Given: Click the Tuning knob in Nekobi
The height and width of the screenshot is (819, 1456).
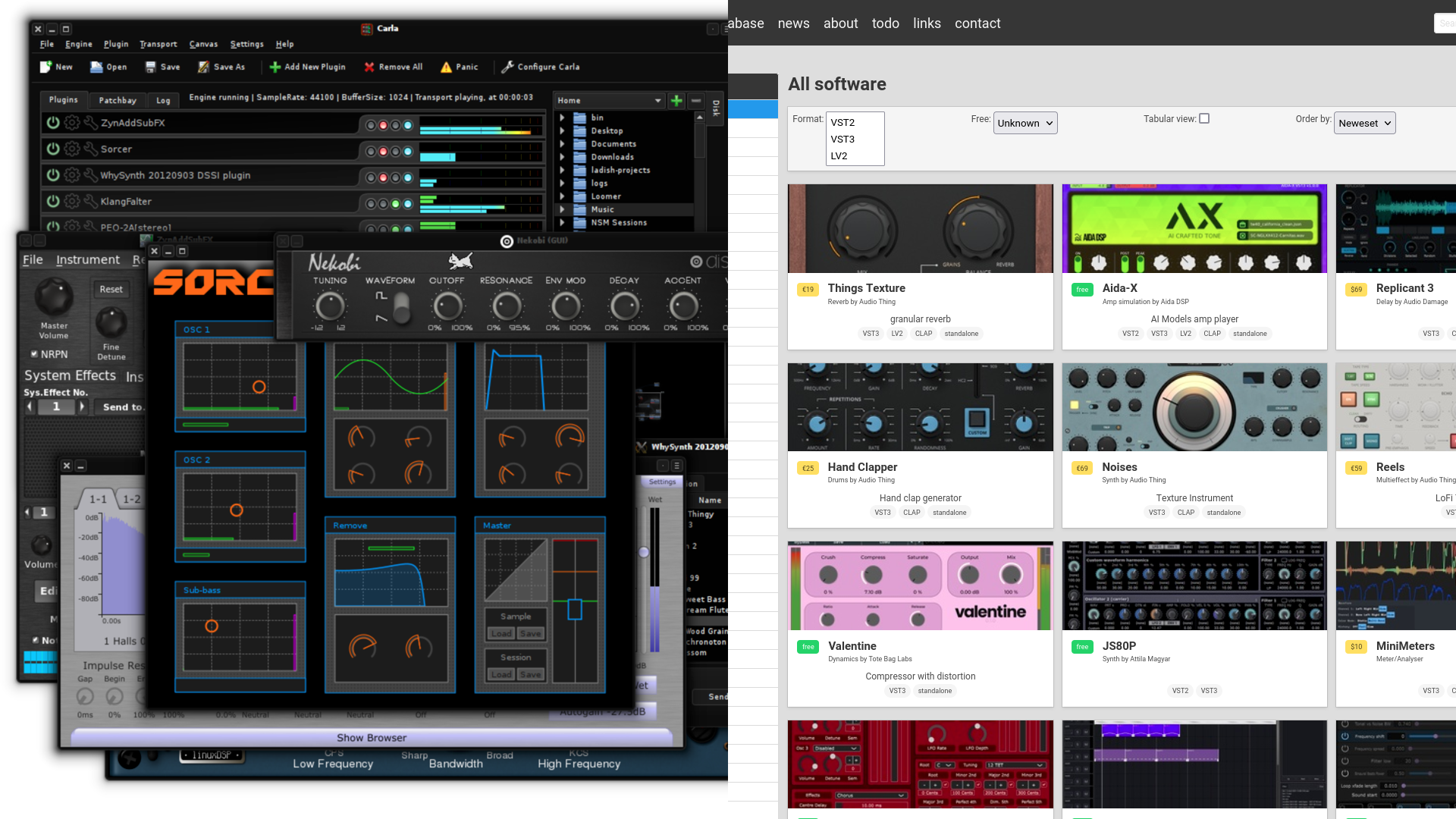Looking at the screenshot, I should tap(330, 306).
